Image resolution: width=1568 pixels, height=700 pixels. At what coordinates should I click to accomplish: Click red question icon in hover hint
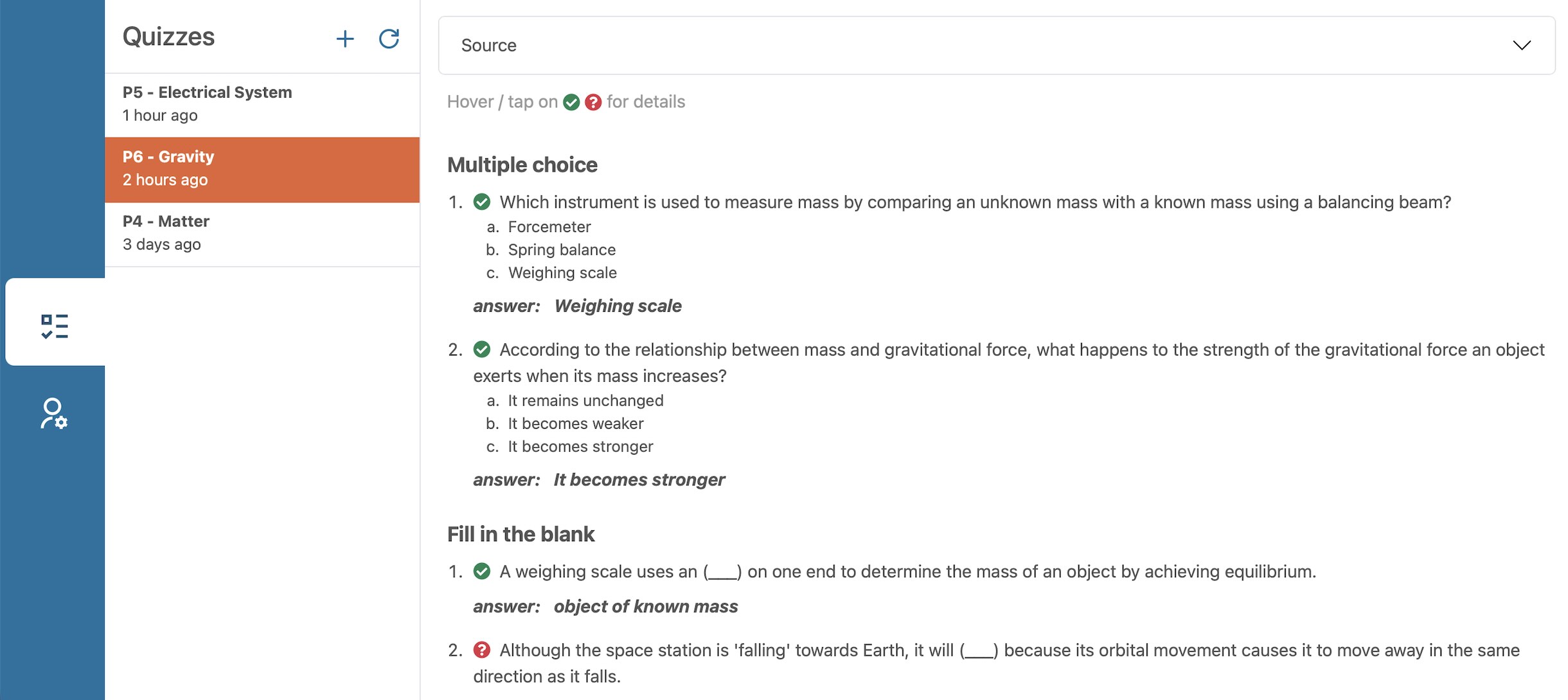pyautogui.click(x=593, y=102)
